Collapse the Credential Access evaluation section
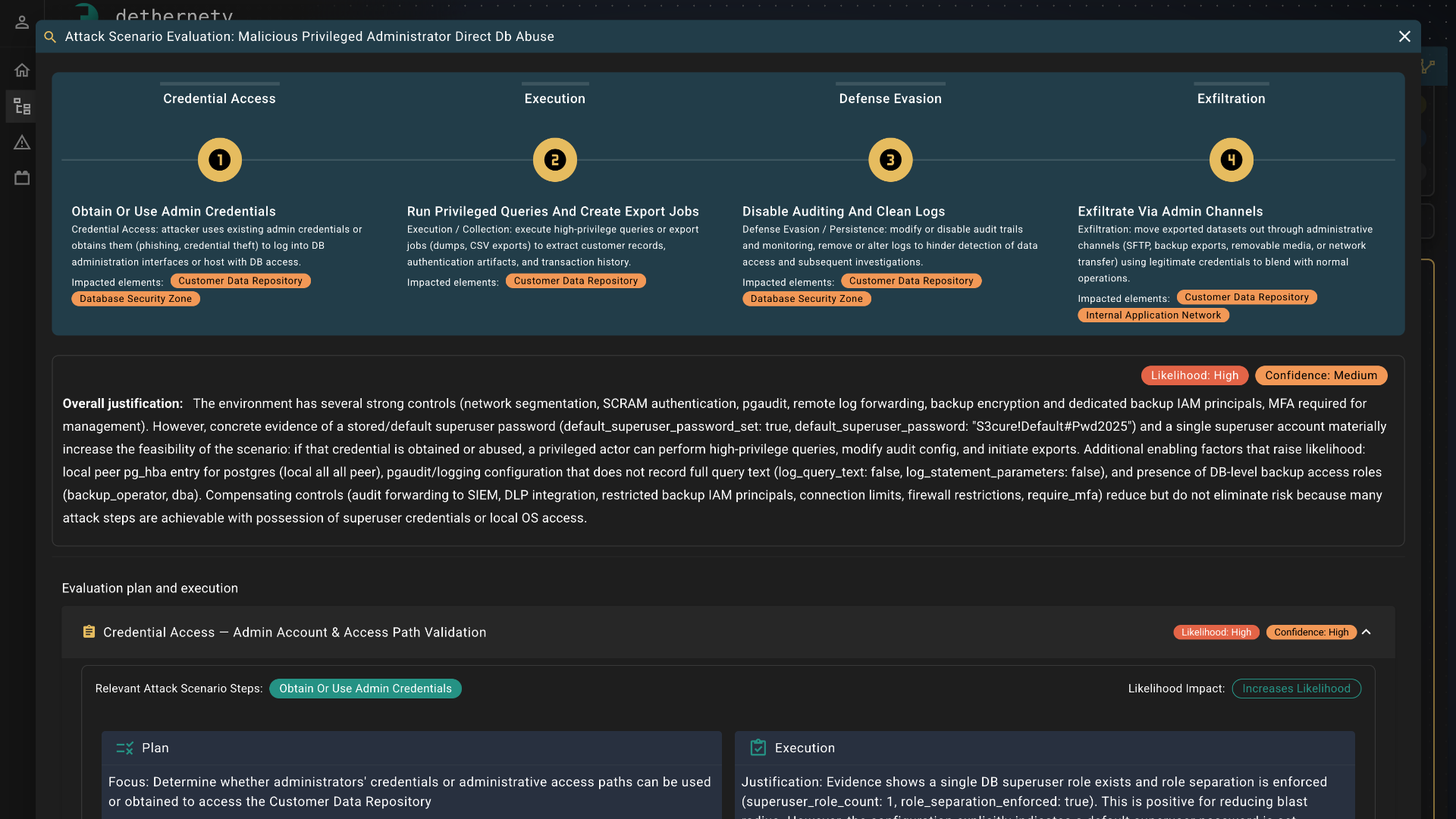Screen dimensions: 1456x819 point(1367,632)
